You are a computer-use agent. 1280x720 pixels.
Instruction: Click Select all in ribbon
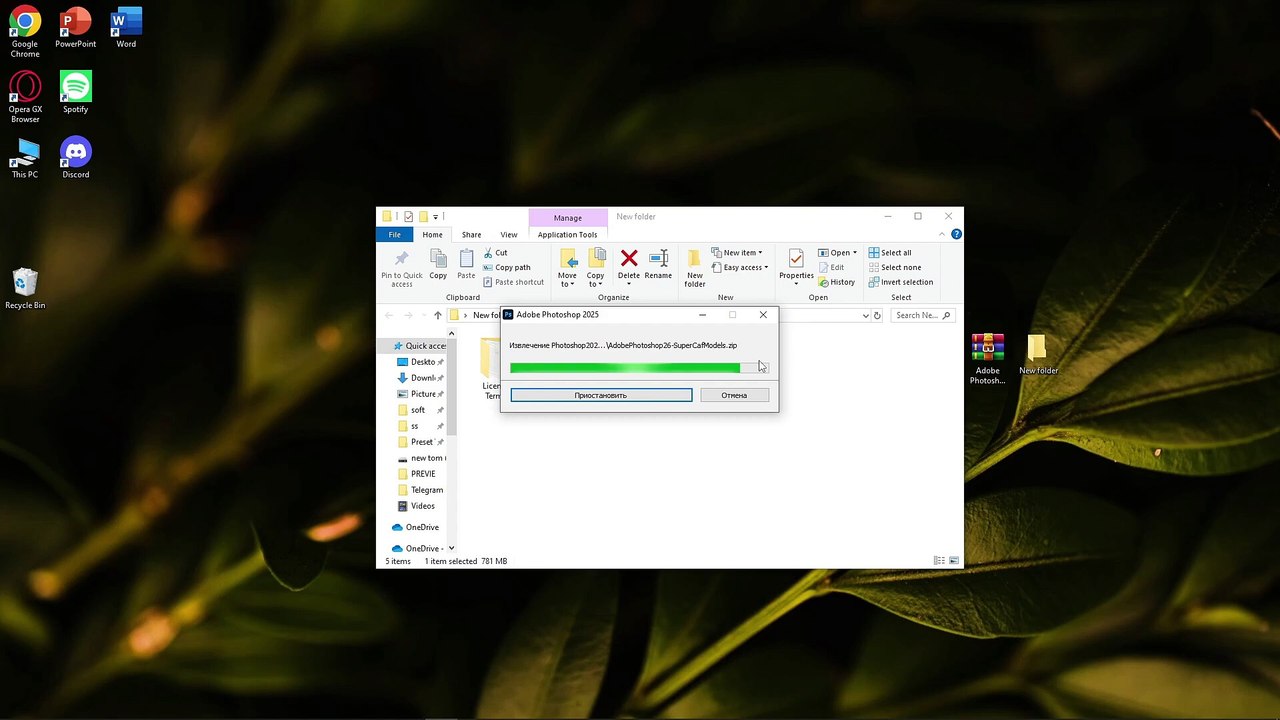point(889,253)
